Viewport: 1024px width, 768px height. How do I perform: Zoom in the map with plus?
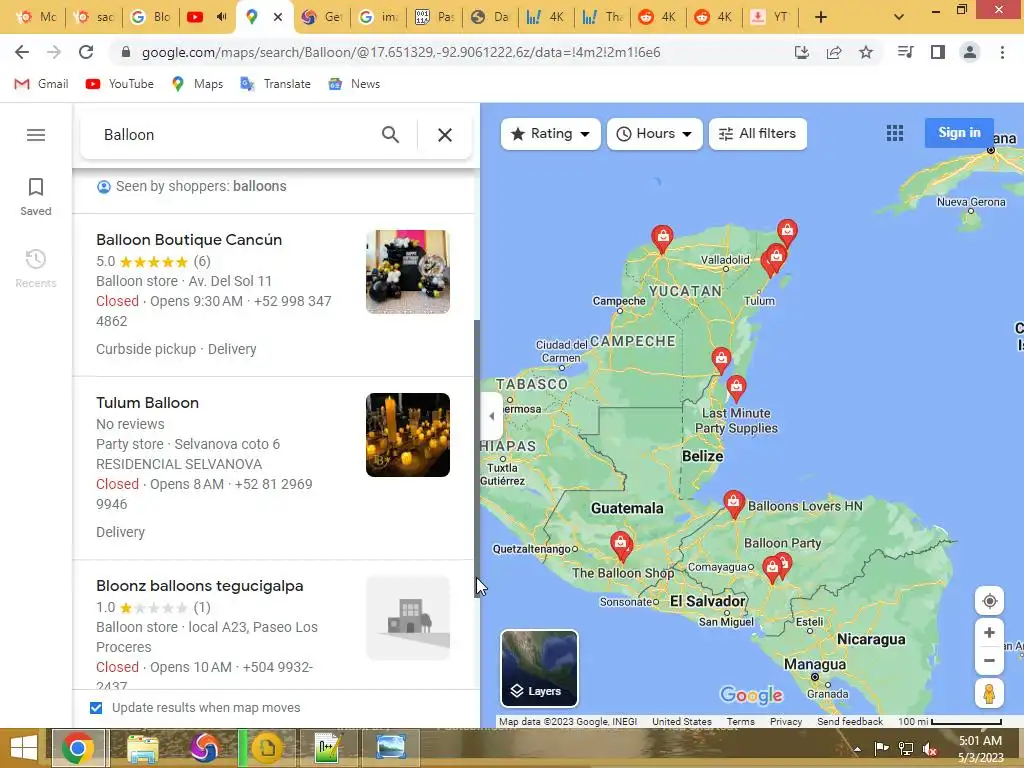[x=989, y=632]
